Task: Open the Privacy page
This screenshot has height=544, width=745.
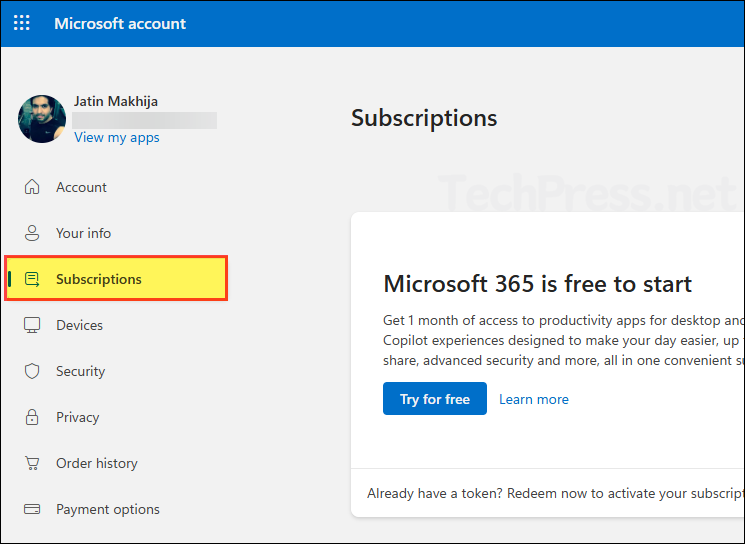Action: pyautogui.click(x=77, y=417)
